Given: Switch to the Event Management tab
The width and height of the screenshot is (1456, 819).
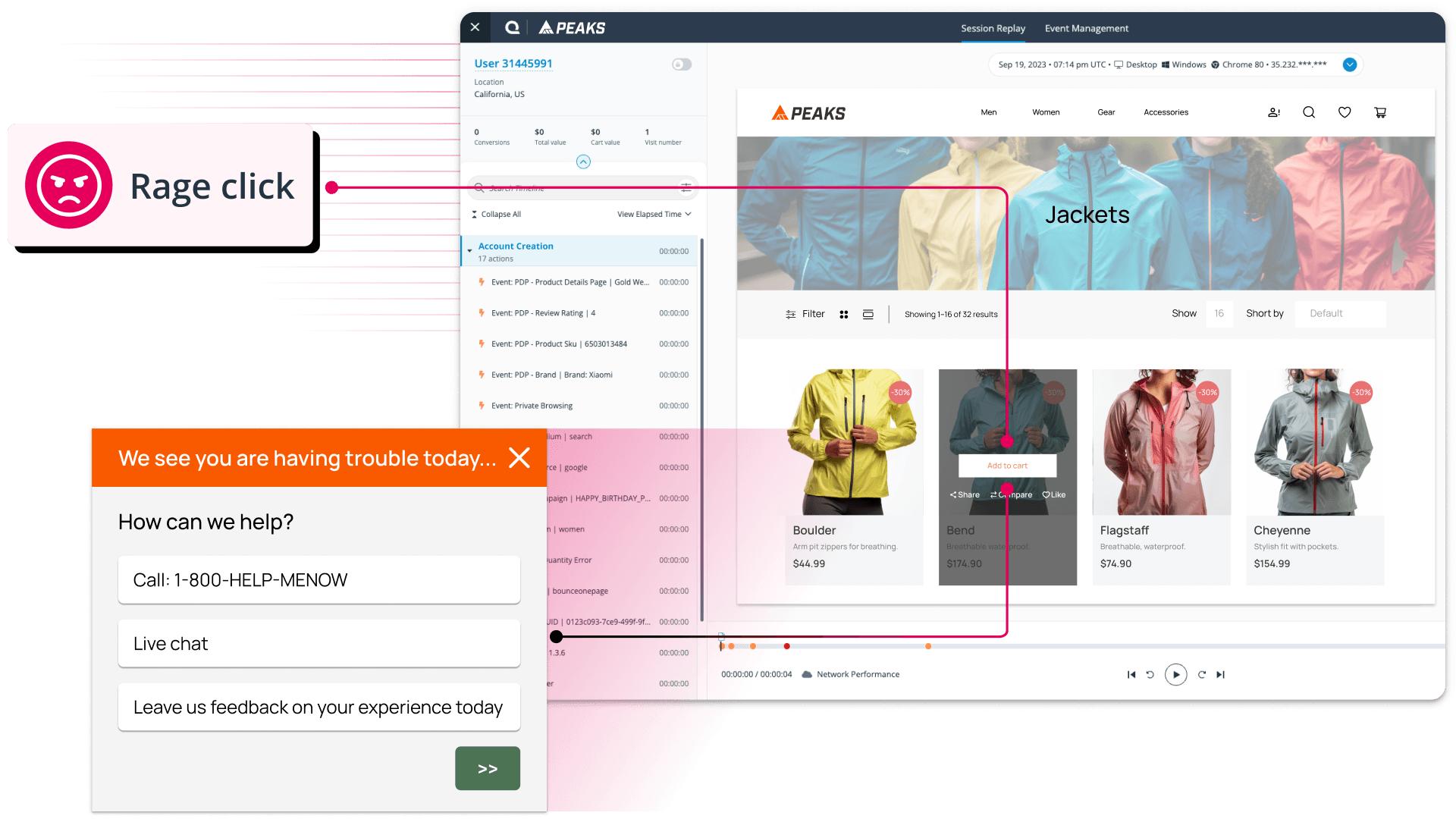Looking at the screenshot, I should tap(1086, 28).
